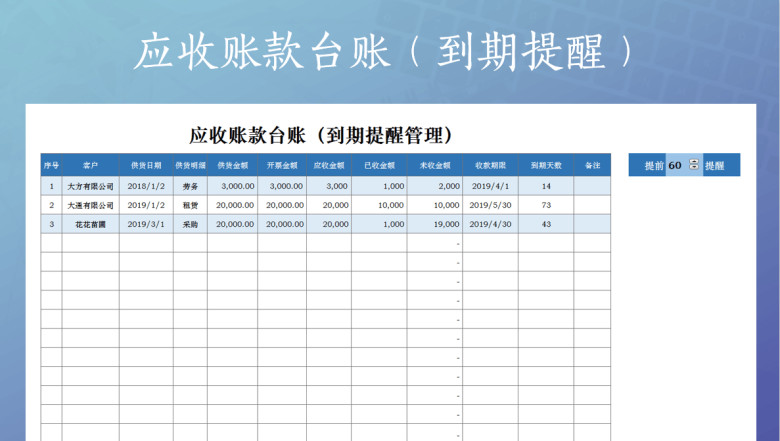Click the days-remaining cell showing 43
The width and height of the screenshot is (780, 441).
click(x=546, y=224)
